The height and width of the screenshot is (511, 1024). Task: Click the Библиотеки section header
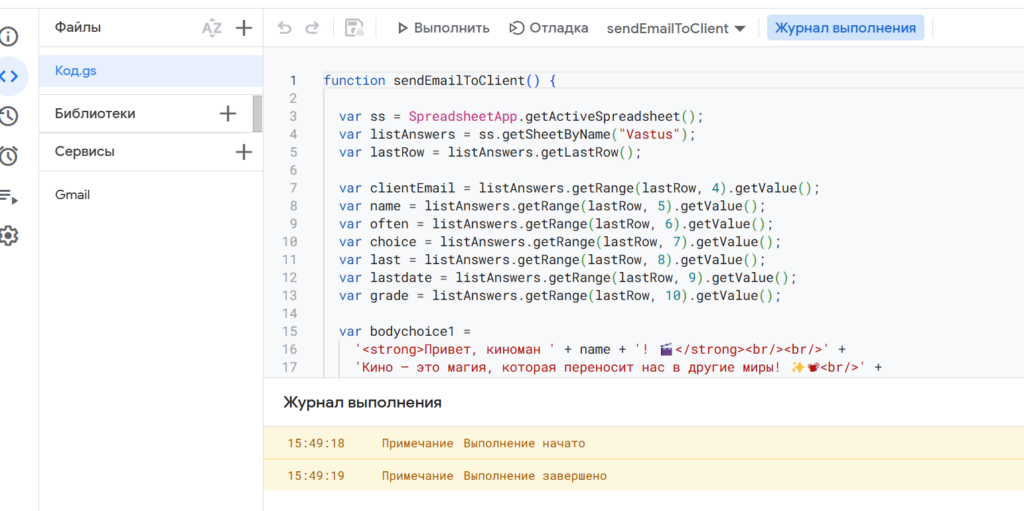[x=95, y=114]
